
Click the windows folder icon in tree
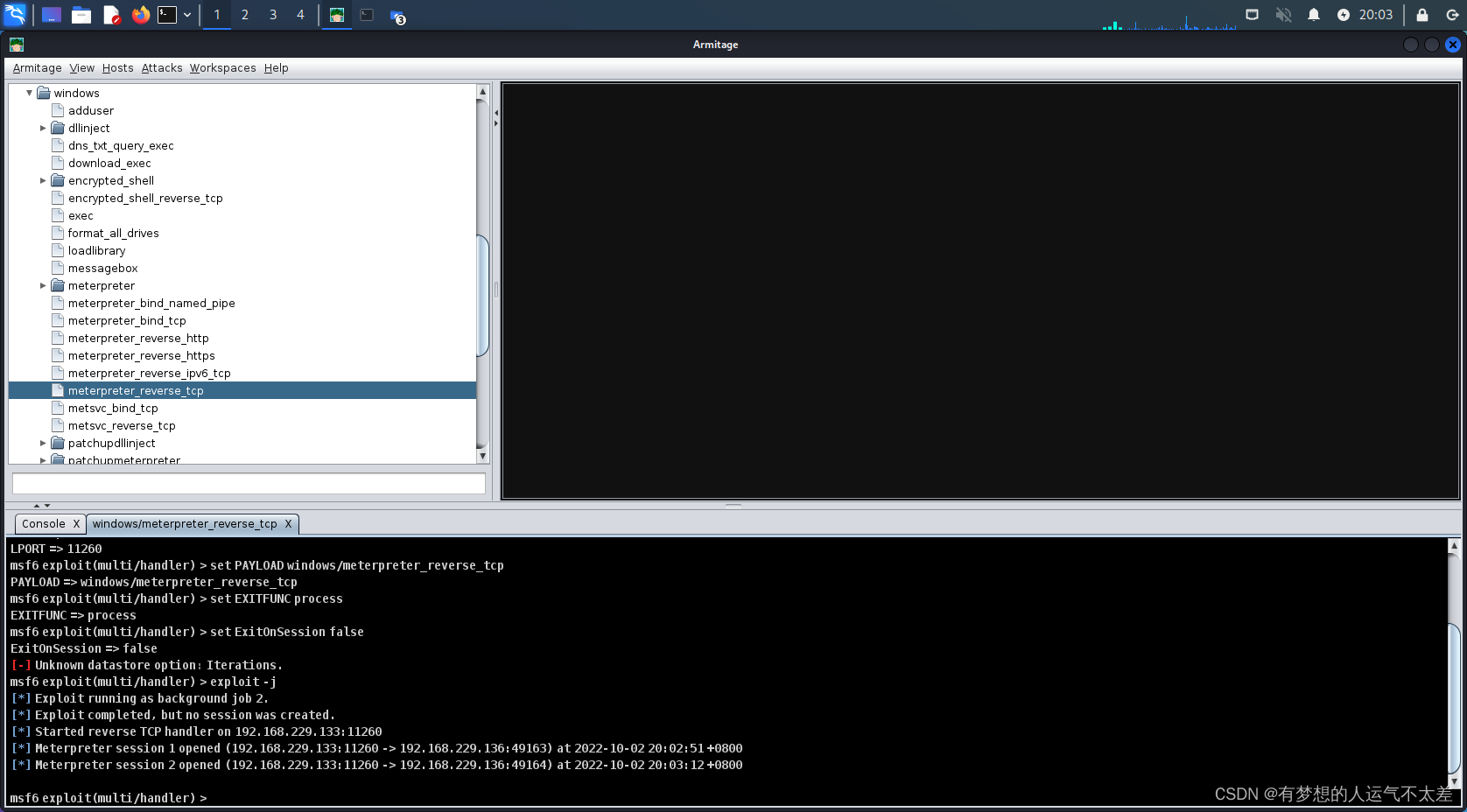43,93
